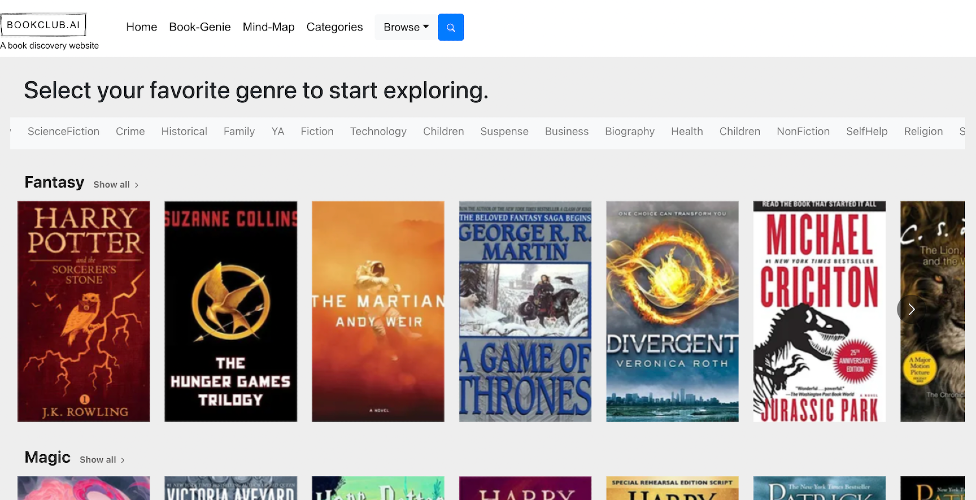976x500 pixels.
Task: Click the next arrow on Fantasy carousel
Action: [911, 309]
